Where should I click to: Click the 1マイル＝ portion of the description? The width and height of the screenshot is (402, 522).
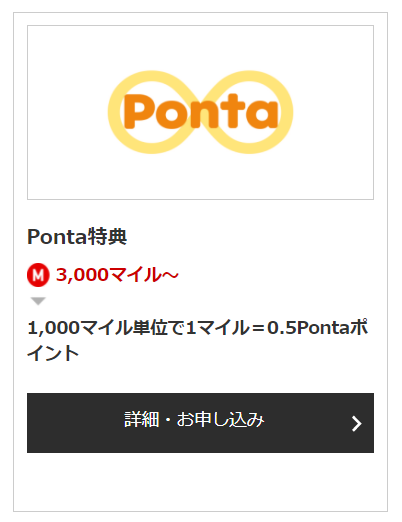(225, 328)
